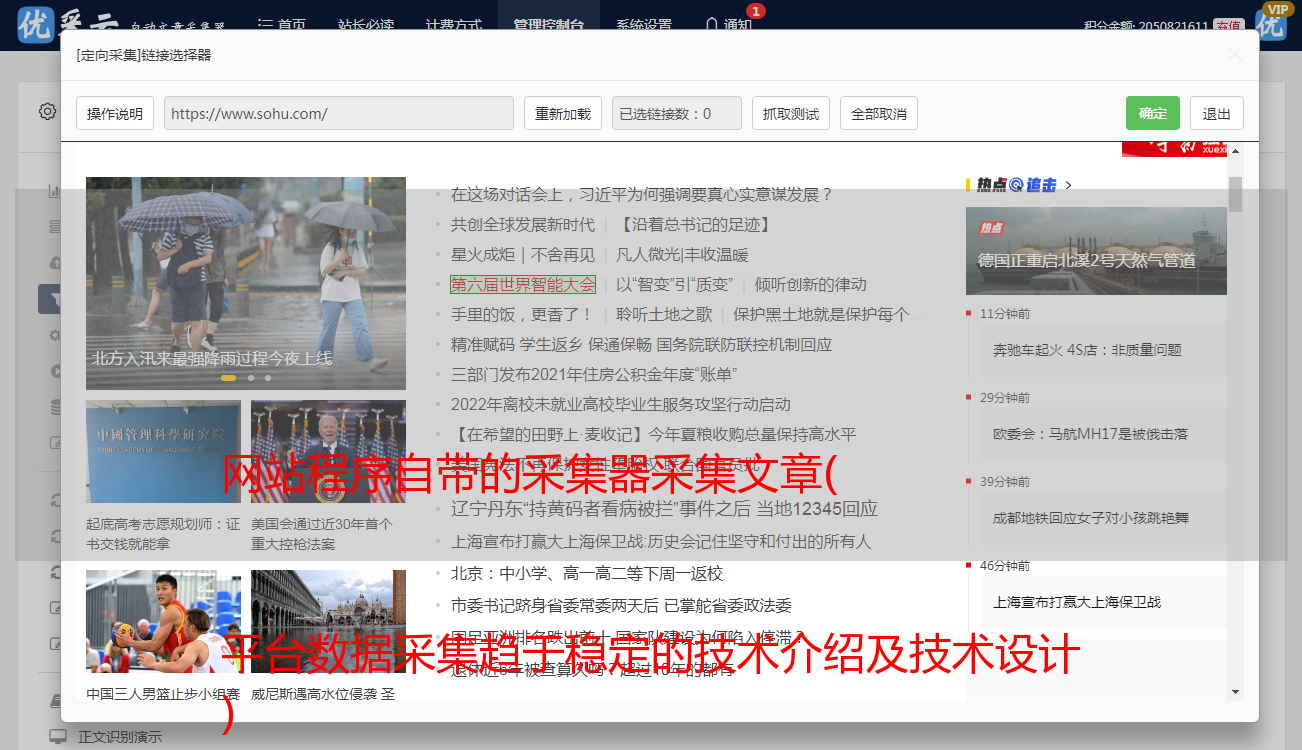Select hot item 上海宣布打赢大上海保卫战
Screen dimensions: 1302x750
(1077, 602)
